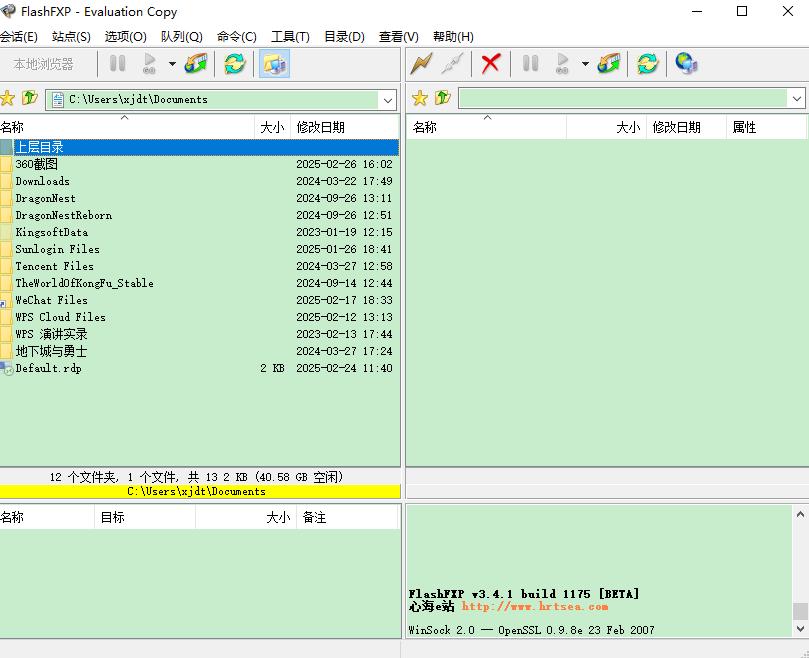This screenshot has width=809, height=658.
Task: Click the disconnect plug icon
Action: click(x=452, y=63)
